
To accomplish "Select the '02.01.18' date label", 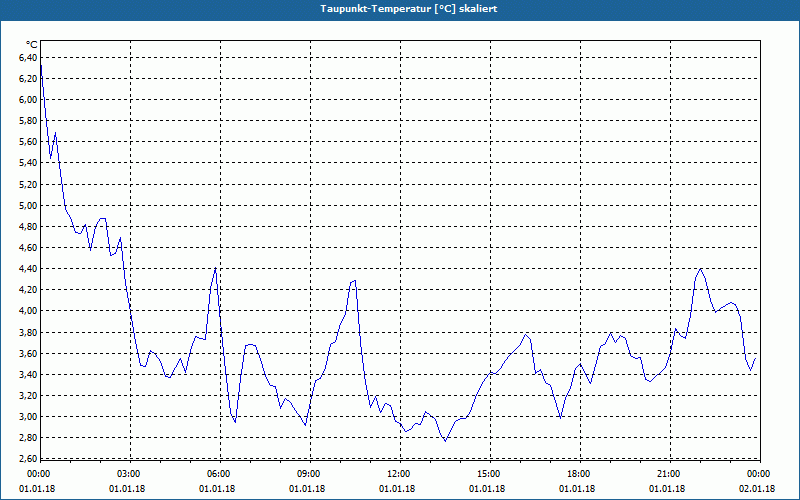I will 757,489.
